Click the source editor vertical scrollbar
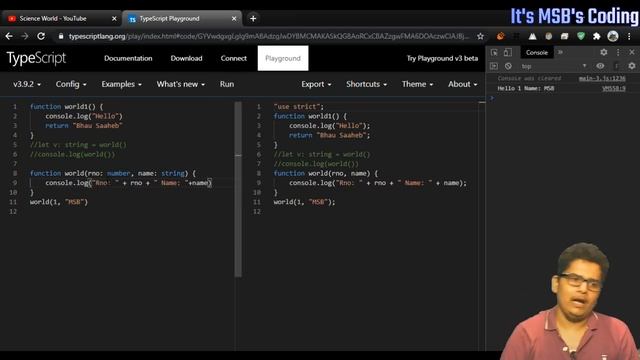 [x=238, y=189]
